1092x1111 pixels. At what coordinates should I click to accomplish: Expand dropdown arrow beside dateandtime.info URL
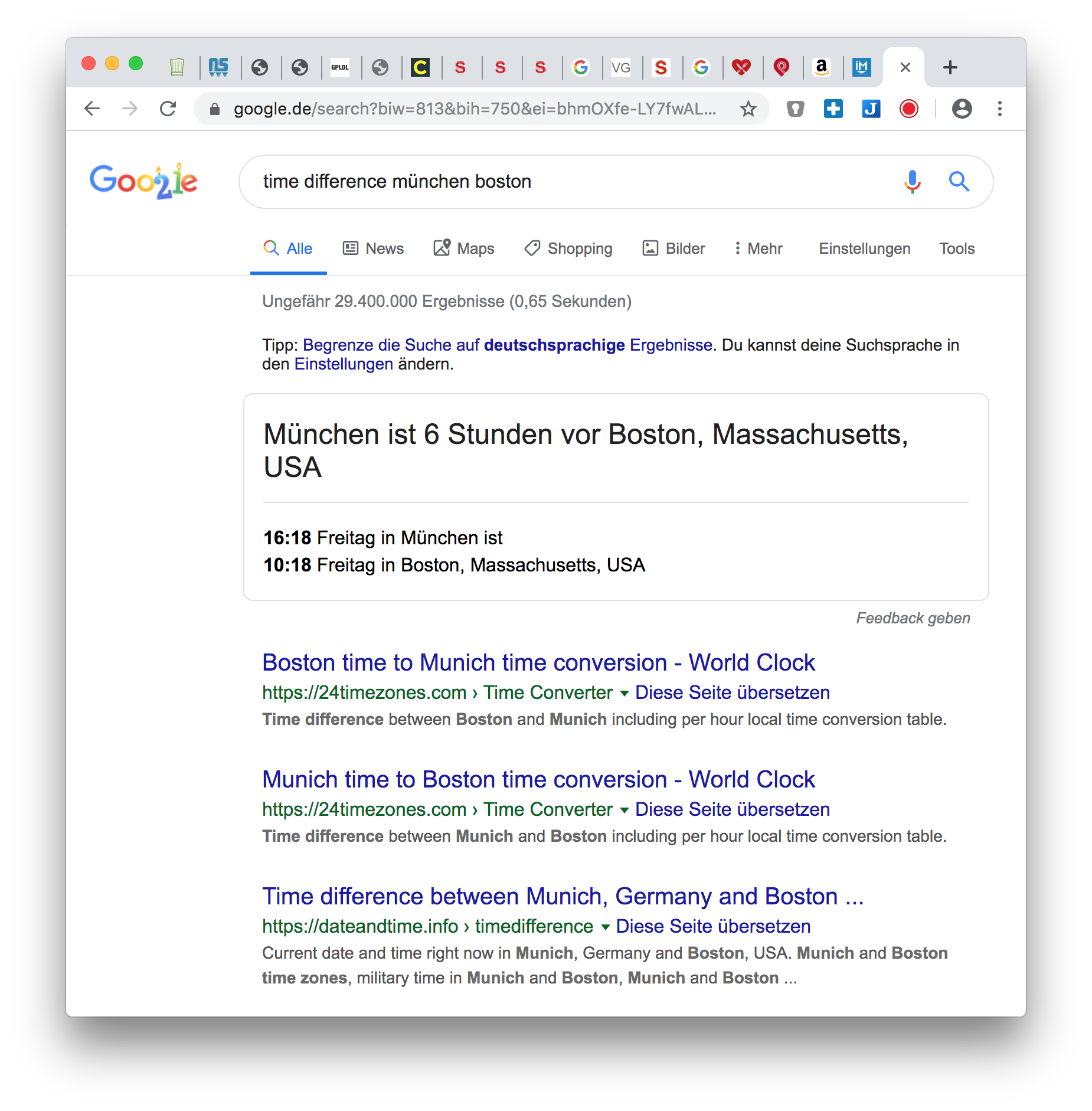coord(605,927)
